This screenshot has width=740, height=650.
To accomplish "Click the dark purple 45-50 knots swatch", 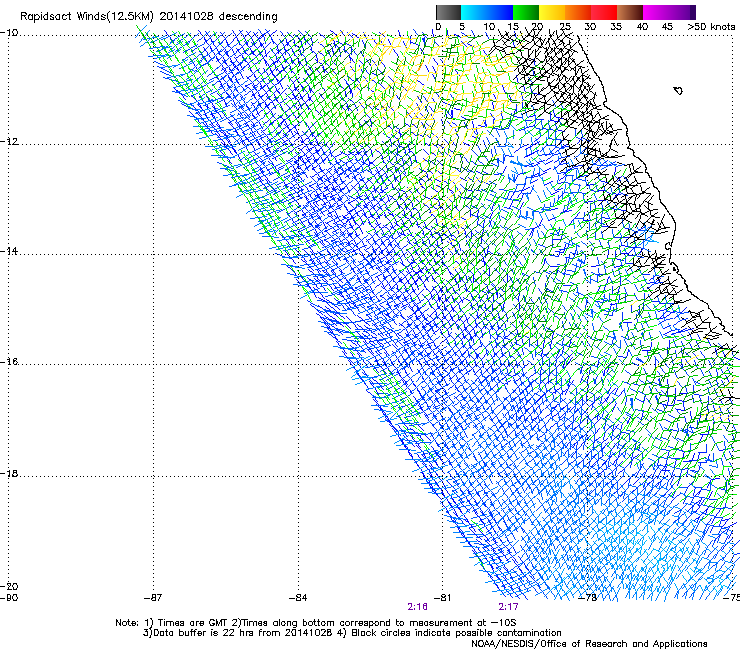I will point(682,12).
